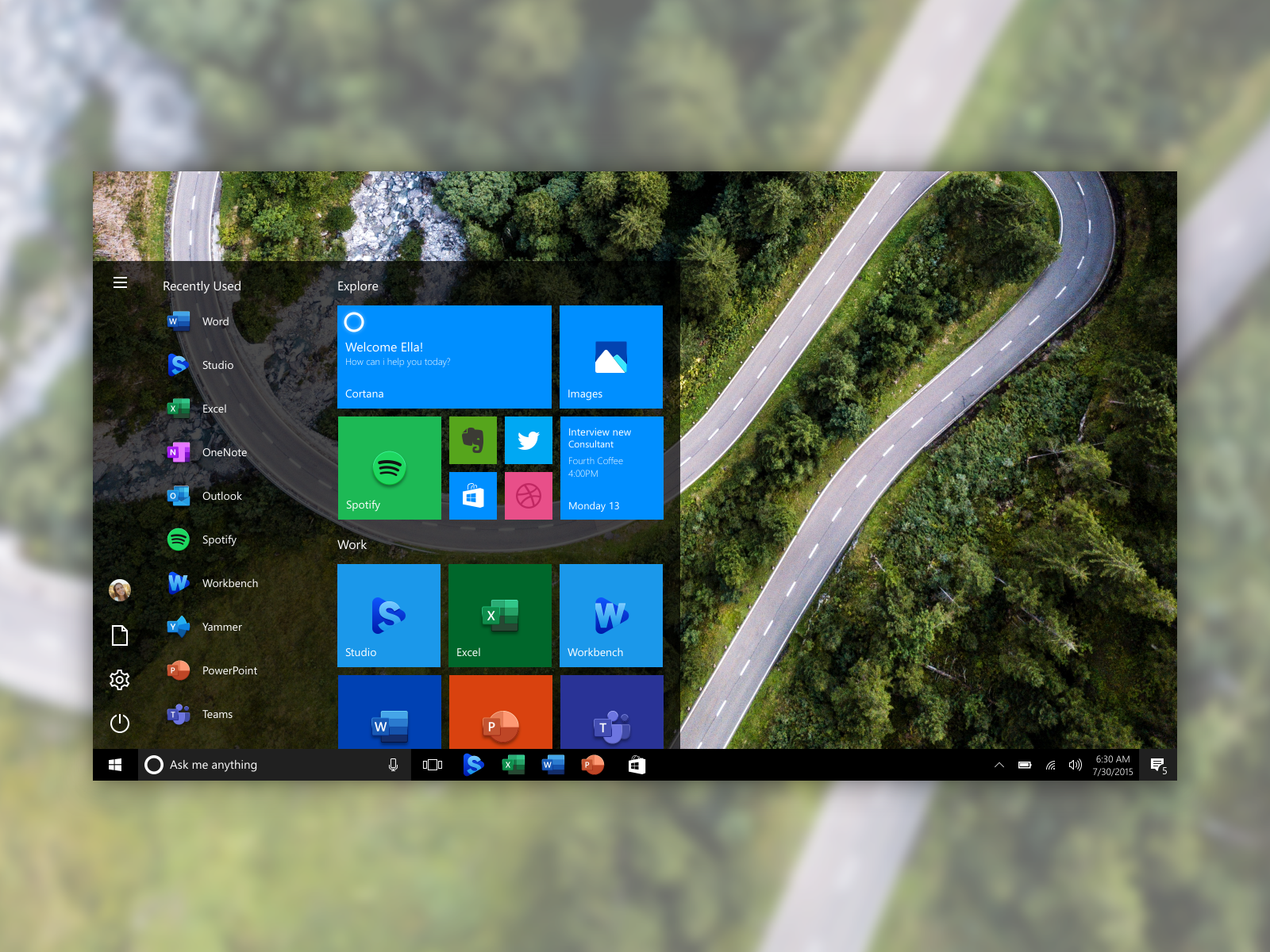Open account options from the user avatar

pyautogui.click(x=120, y=589)
